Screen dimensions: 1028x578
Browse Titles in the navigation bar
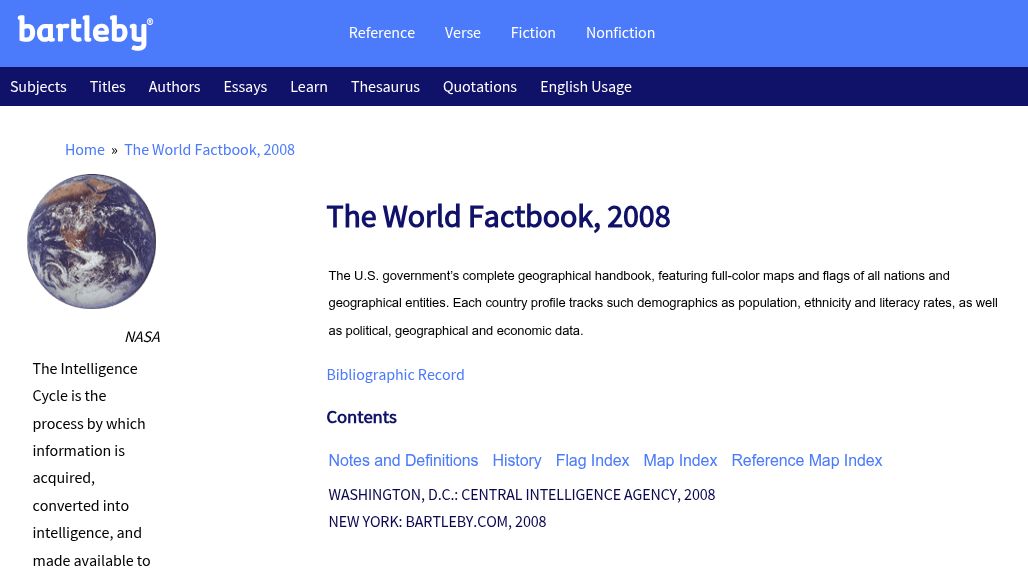[107, 86]
